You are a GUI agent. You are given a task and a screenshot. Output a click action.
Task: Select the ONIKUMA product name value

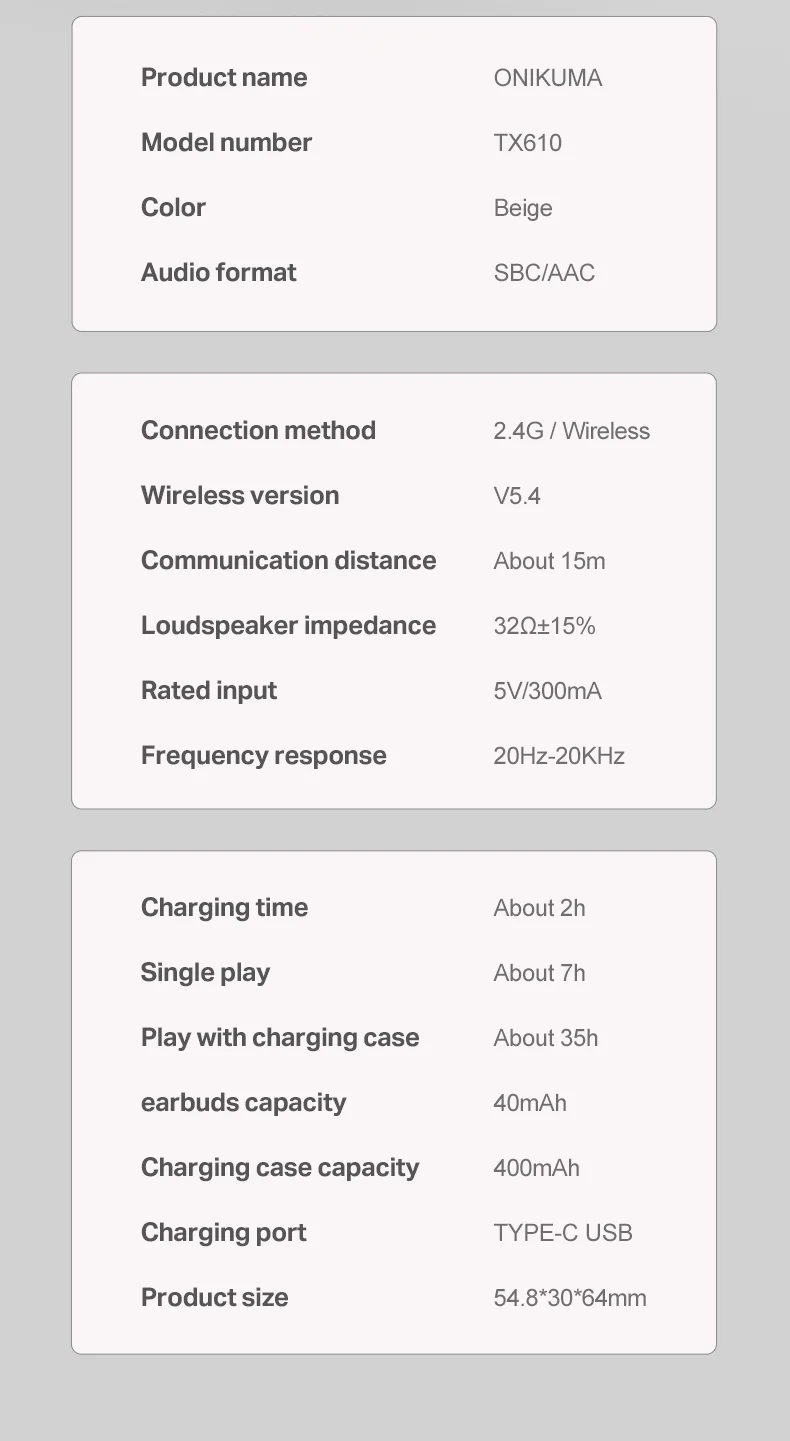point(548,78)
